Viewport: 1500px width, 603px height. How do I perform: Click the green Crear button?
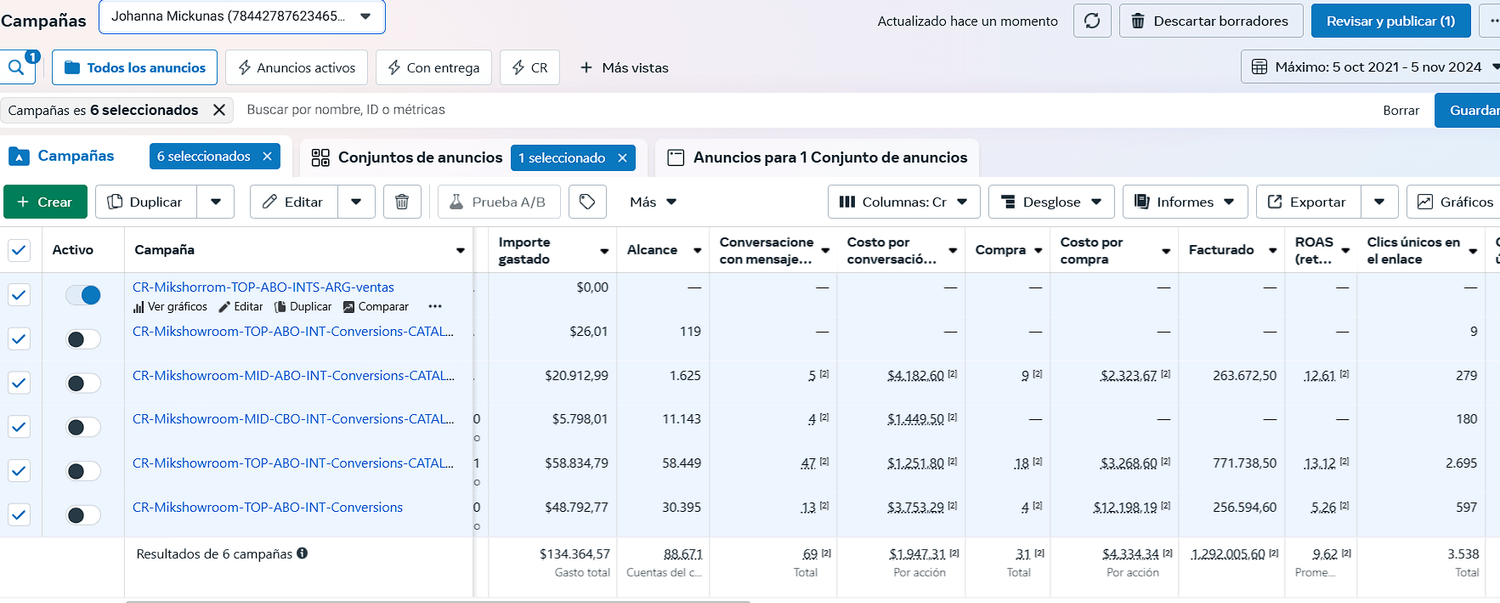45,202
